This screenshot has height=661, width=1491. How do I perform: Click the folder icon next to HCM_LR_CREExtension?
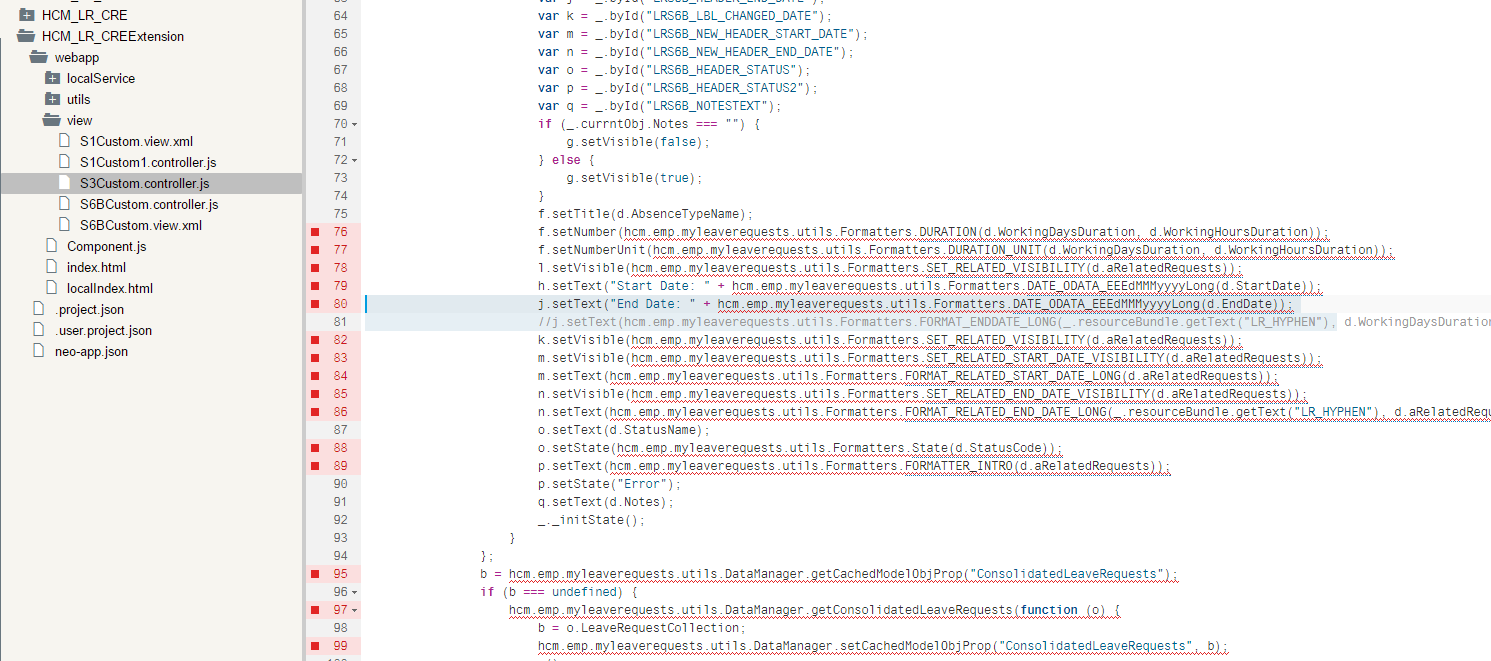26,36
